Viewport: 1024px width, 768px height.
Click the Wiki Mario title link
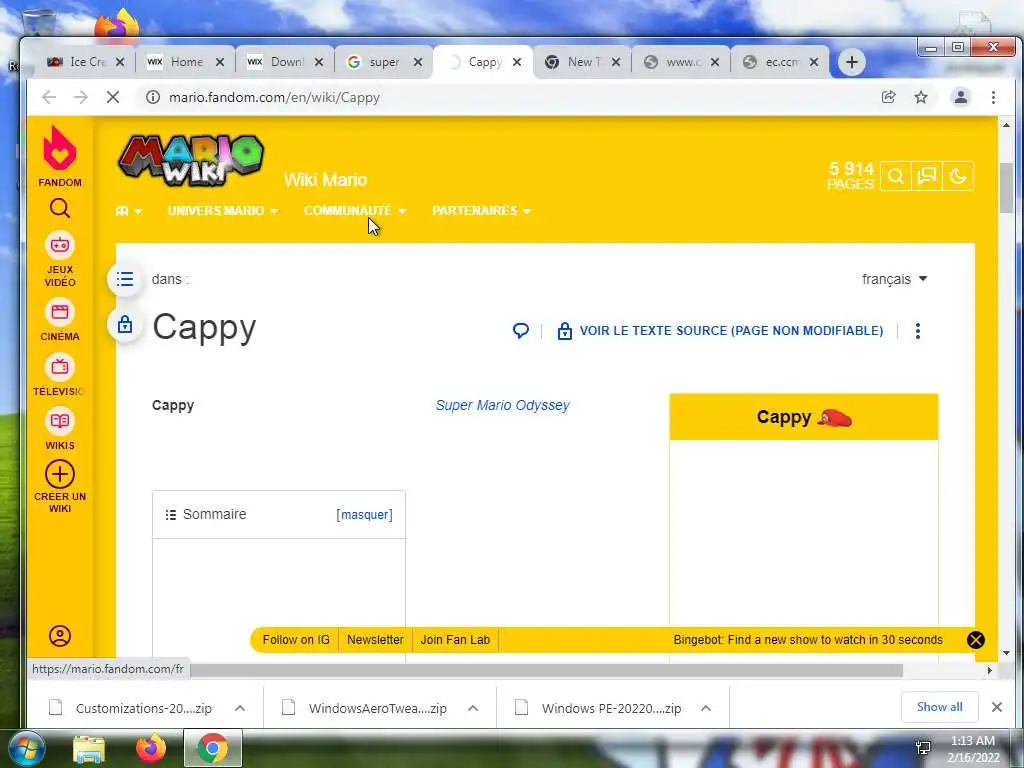pos(325,180)
